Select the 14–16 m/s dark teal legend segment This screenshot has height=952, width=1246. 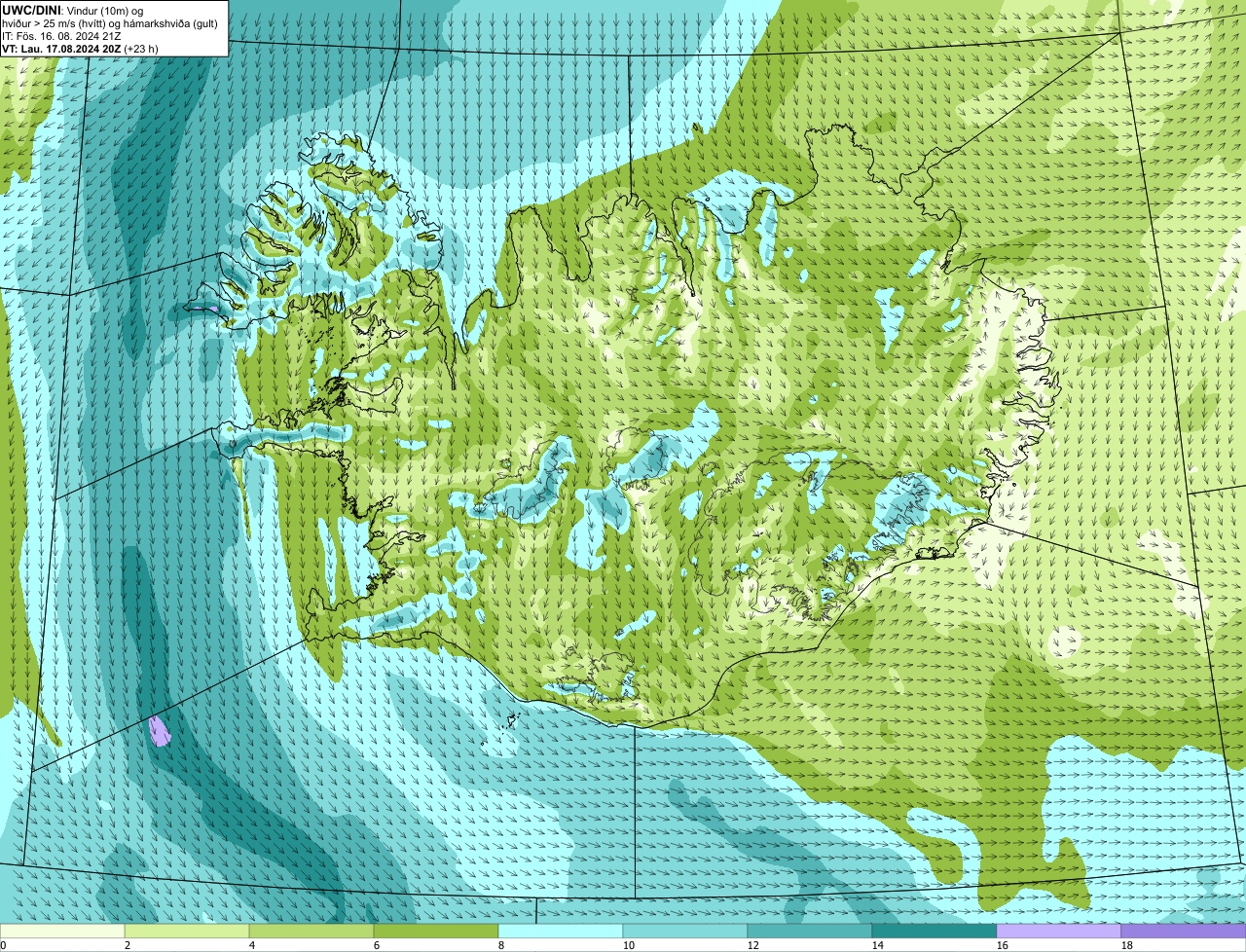[934, 932]
